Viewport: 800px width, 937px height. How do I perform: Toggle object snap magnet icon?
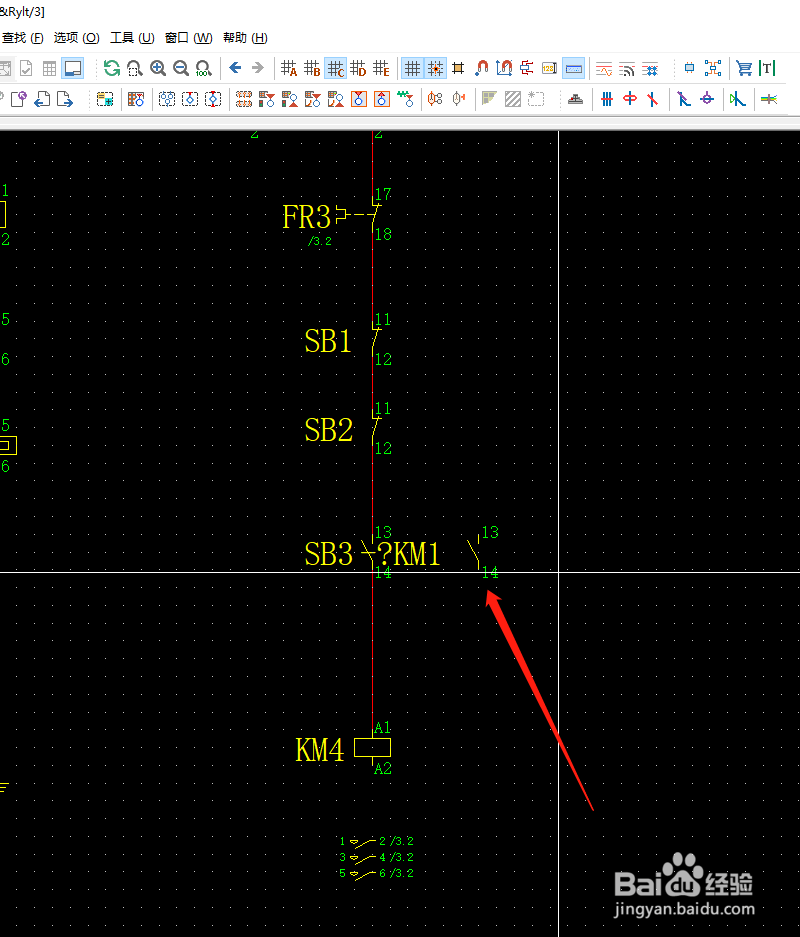[x=481, y=68]
